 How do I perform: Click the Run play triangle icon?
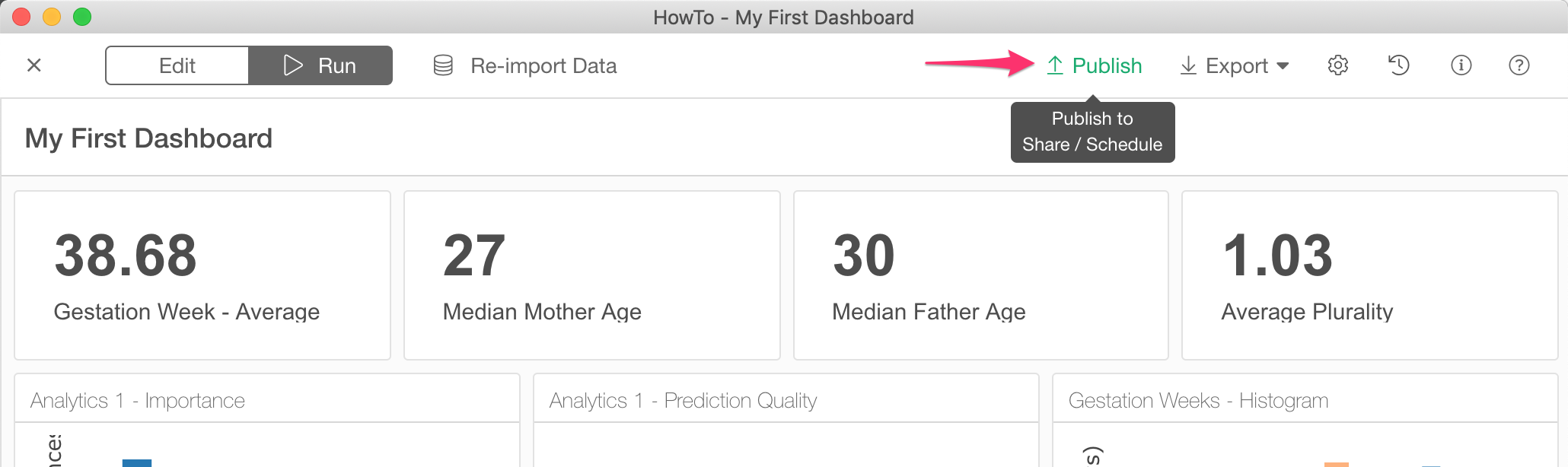[x=293, y=65]
